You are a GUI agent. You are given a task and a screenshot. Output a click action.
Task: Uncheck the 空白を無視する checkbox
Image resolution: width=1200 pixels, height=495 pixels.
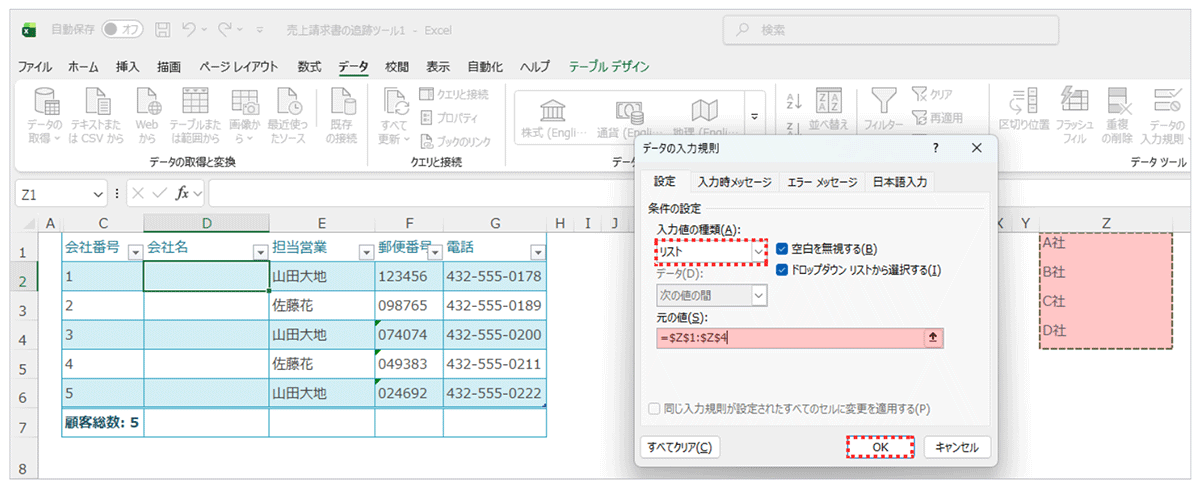(x=782, y=249)
